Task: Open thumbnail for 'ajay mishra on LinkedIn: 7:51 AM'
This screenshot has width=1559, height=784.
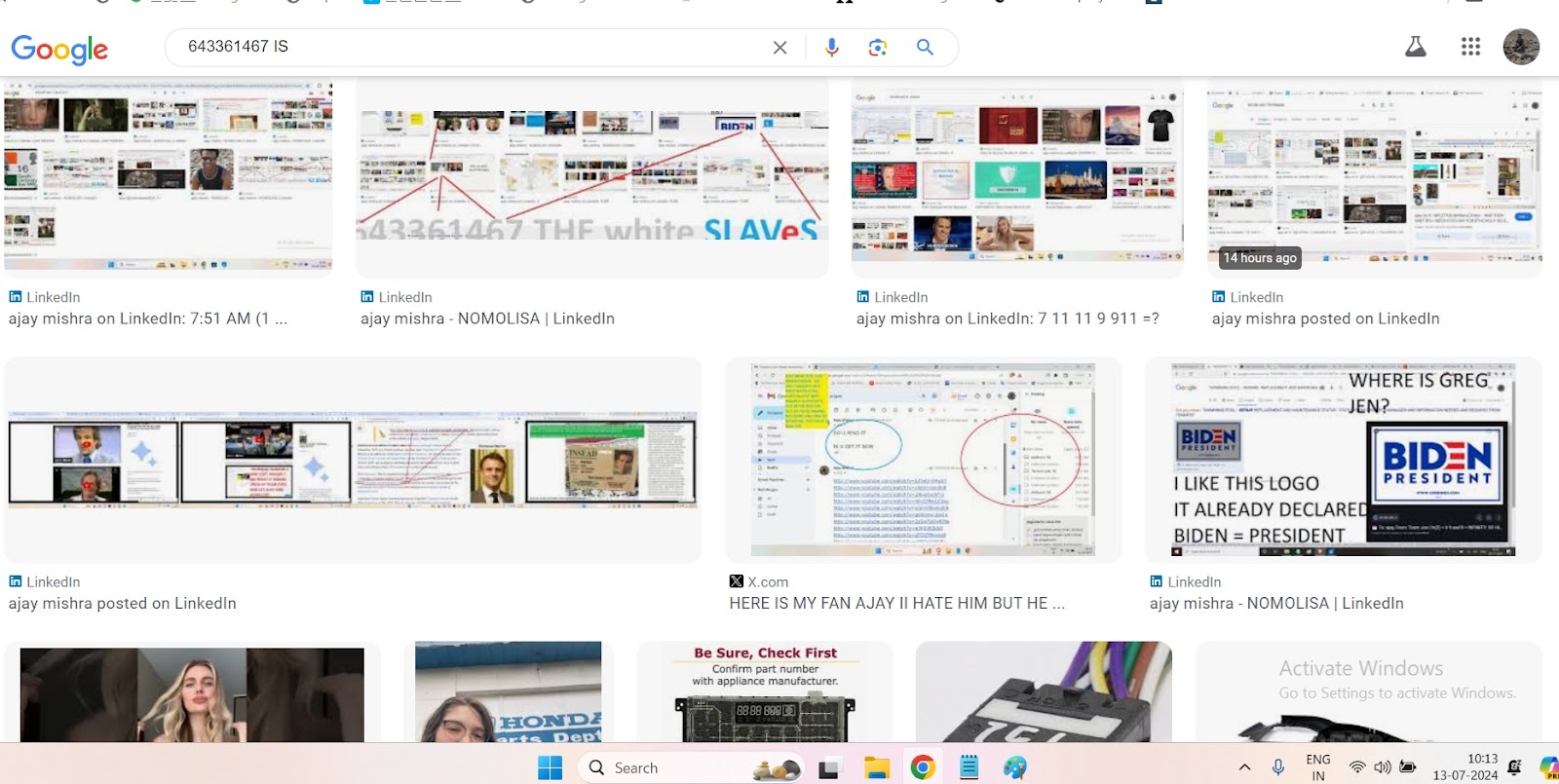Action: pyautogui.click(x=169, y=176)
